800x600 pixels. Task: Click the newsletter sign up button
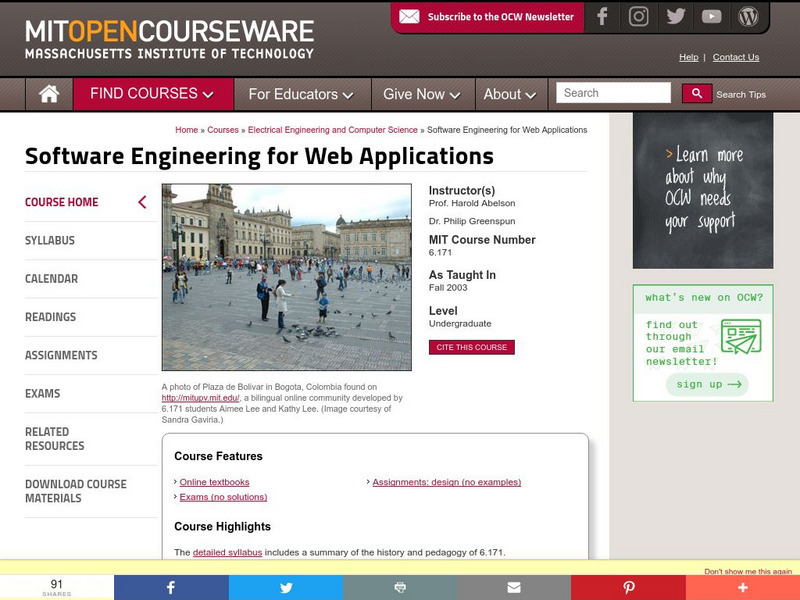coord(707,384)
